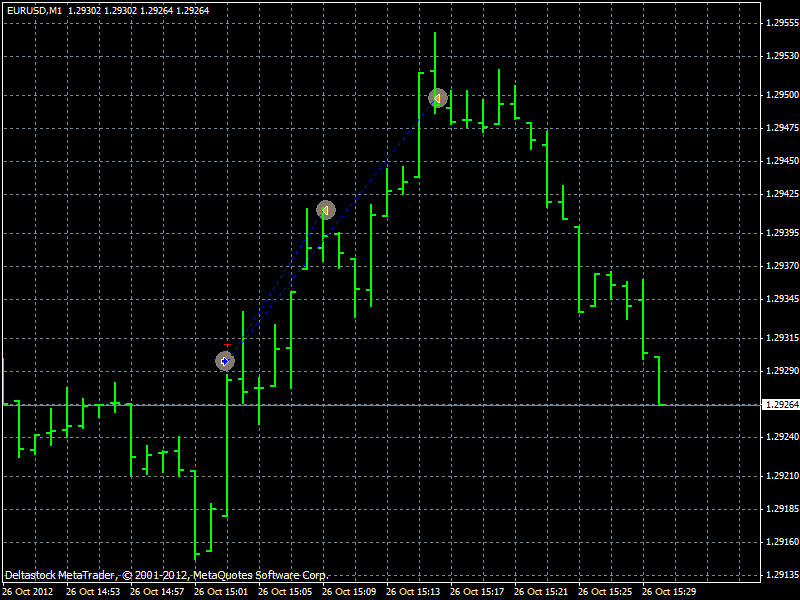The height and width of the screenshot is (600, 800).
Task: Click price scale value 1.29345
Action: coord(783,299)
